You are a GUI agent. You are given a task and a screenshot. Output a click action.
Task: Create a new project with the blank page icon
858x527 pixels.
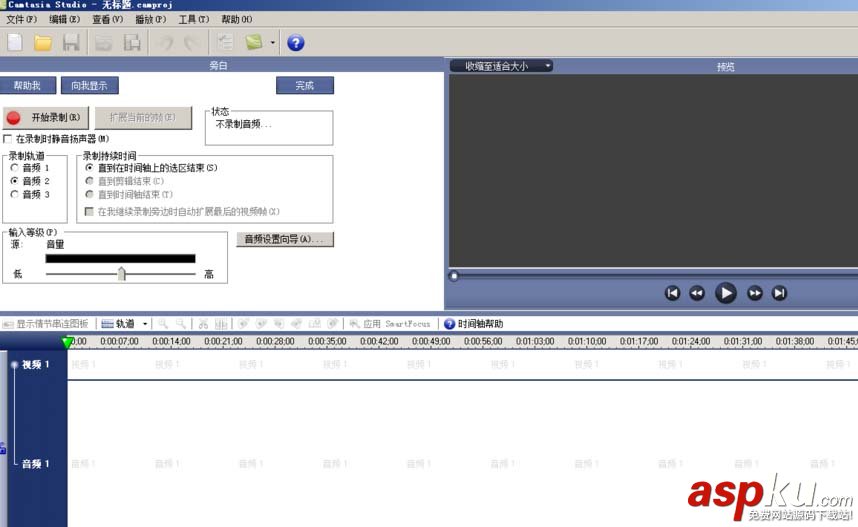pos(15,42)
